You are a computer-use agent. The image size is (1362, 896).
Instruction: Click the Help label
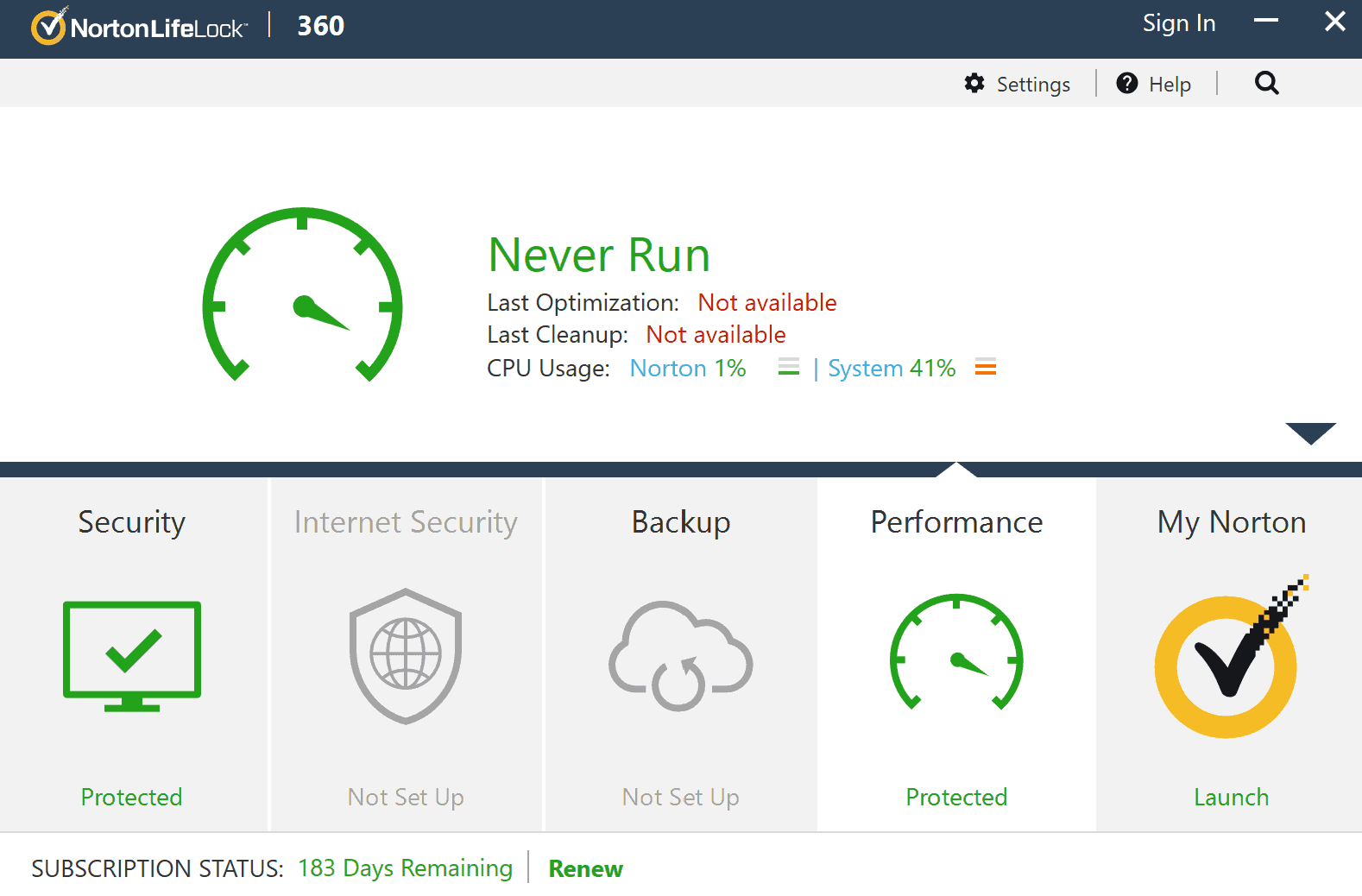[x=1170, y=85]
